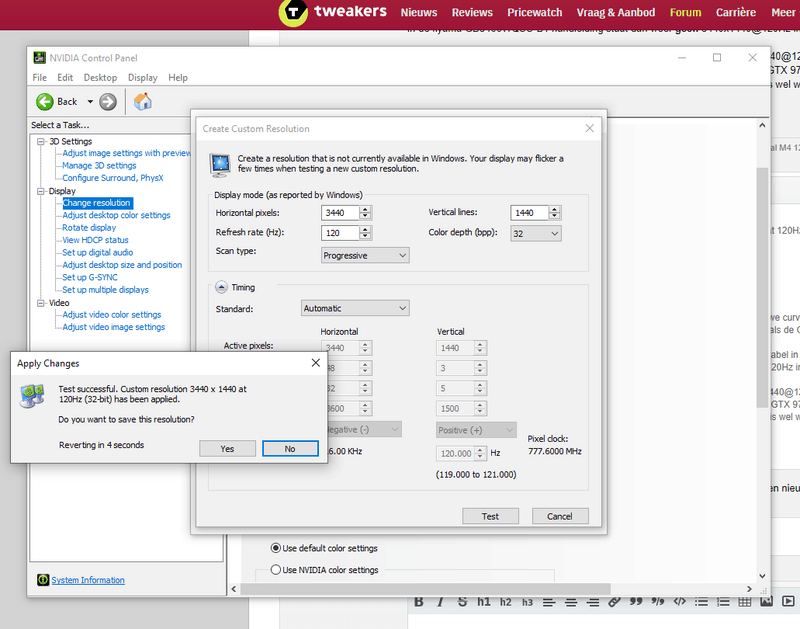Insert code block using code icon

tap(680, 601)
